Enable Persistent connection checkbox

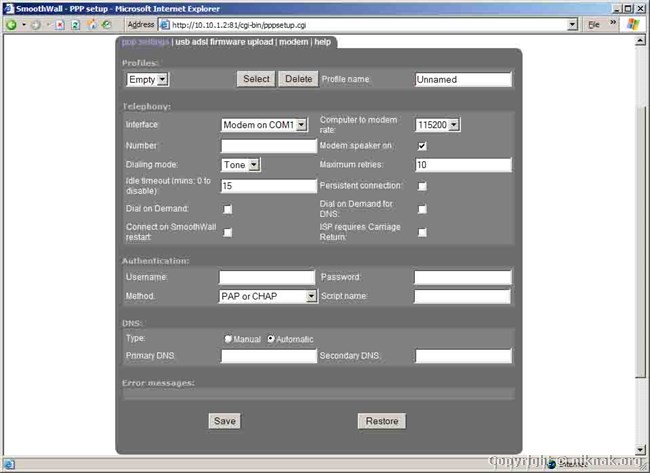tap(422, 186)
